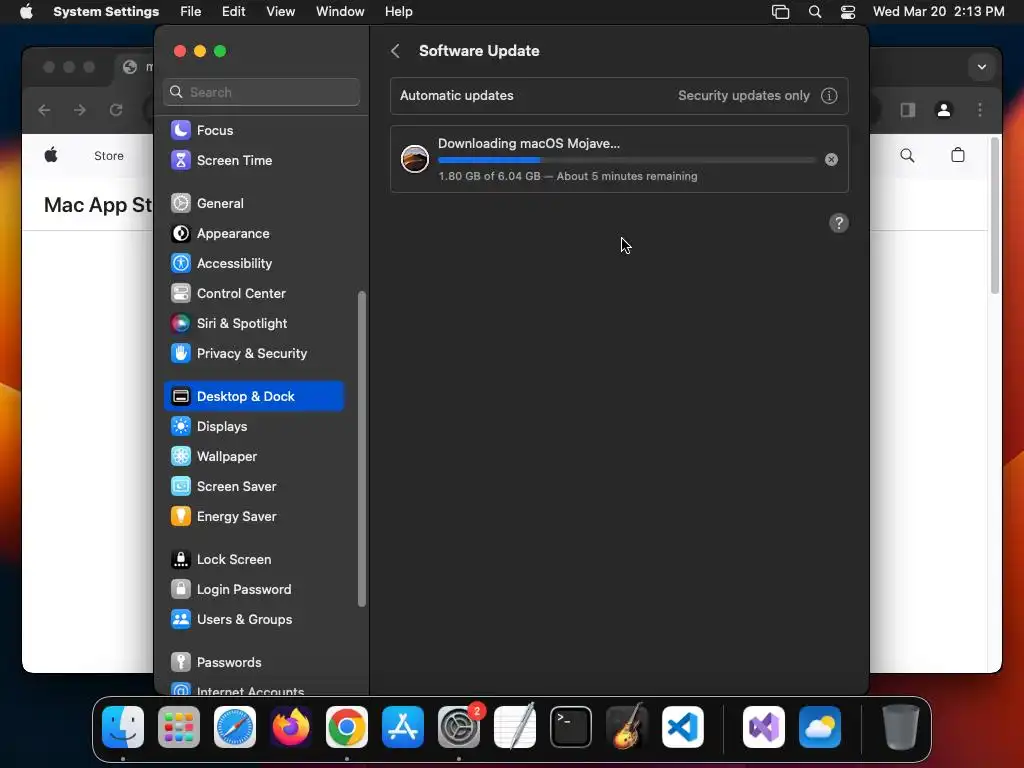Open Terminal from the Dock

coord(571,727)
